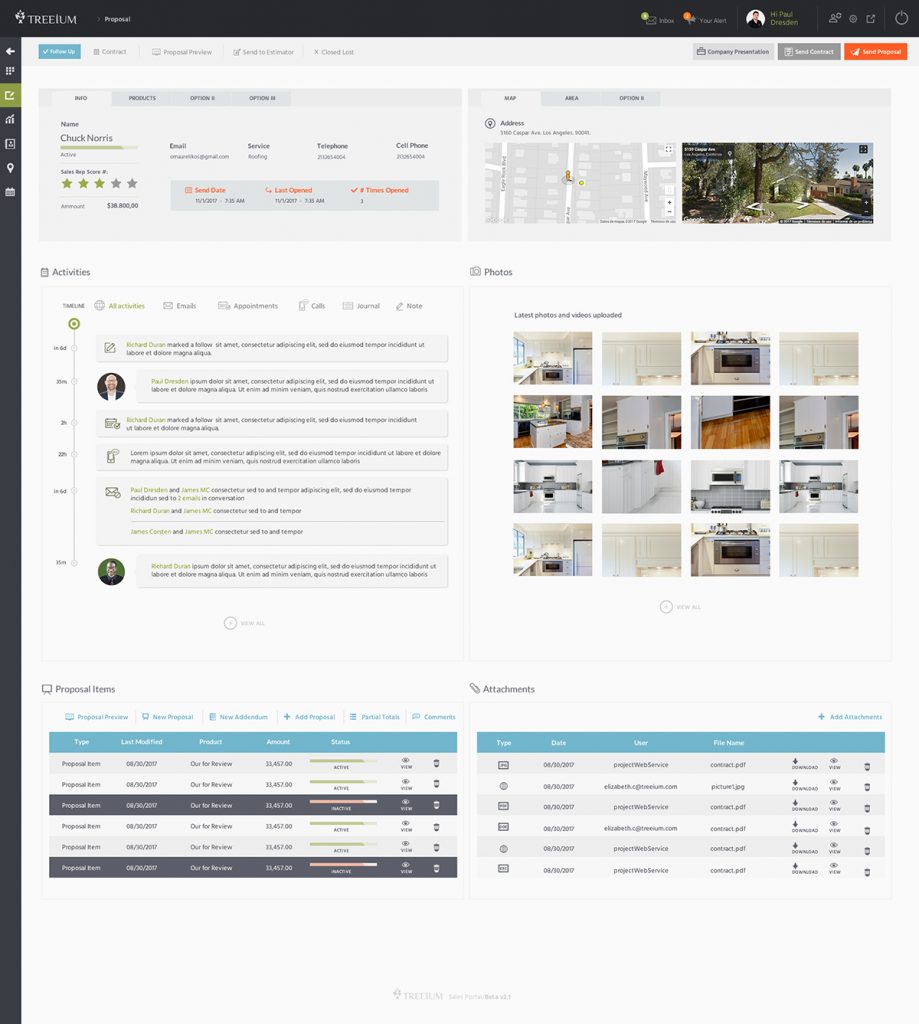Open the Inbox in the top bar

[658, 20]
